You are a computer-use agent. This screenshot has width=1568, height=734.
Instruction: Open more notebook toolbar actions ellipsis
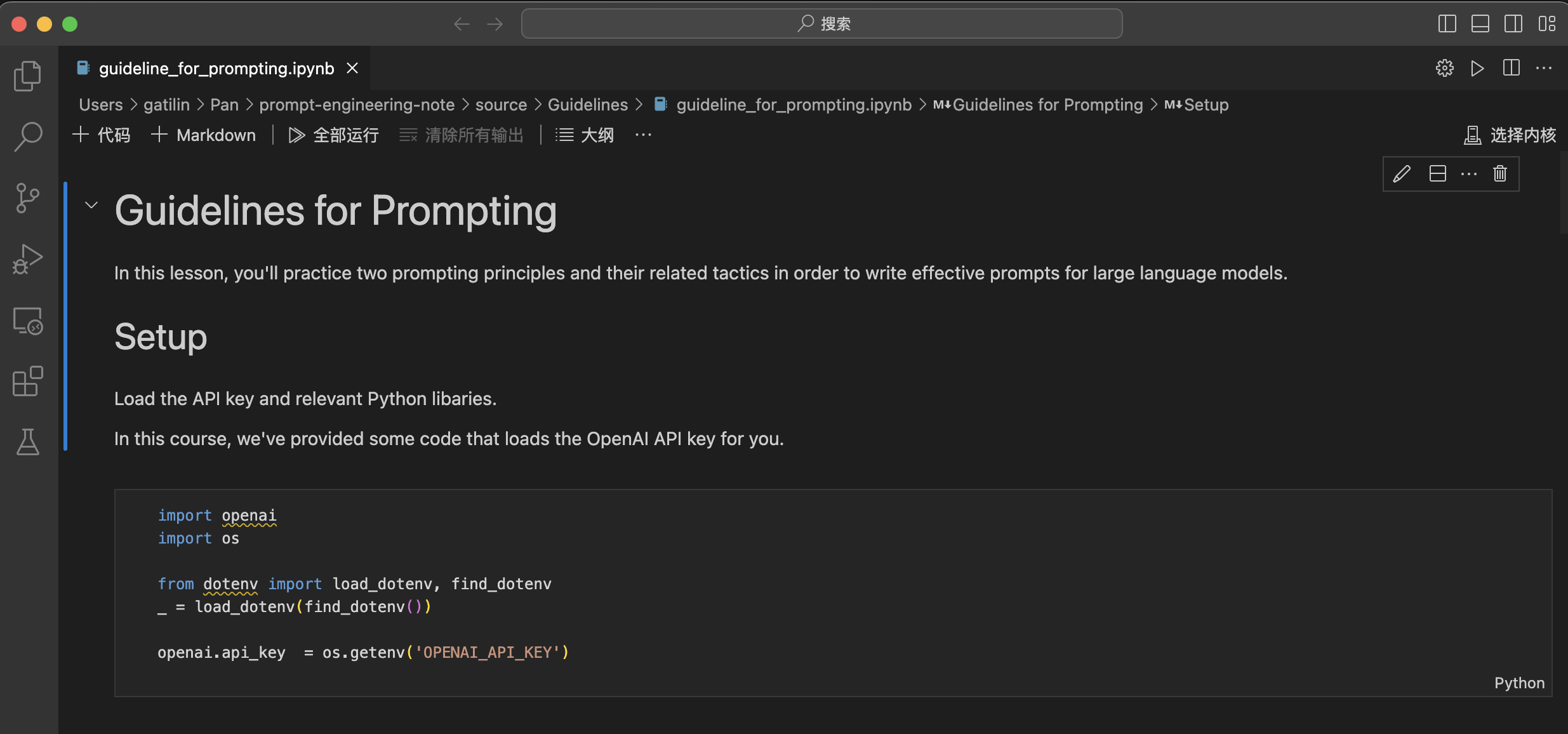tap(643, 135)
